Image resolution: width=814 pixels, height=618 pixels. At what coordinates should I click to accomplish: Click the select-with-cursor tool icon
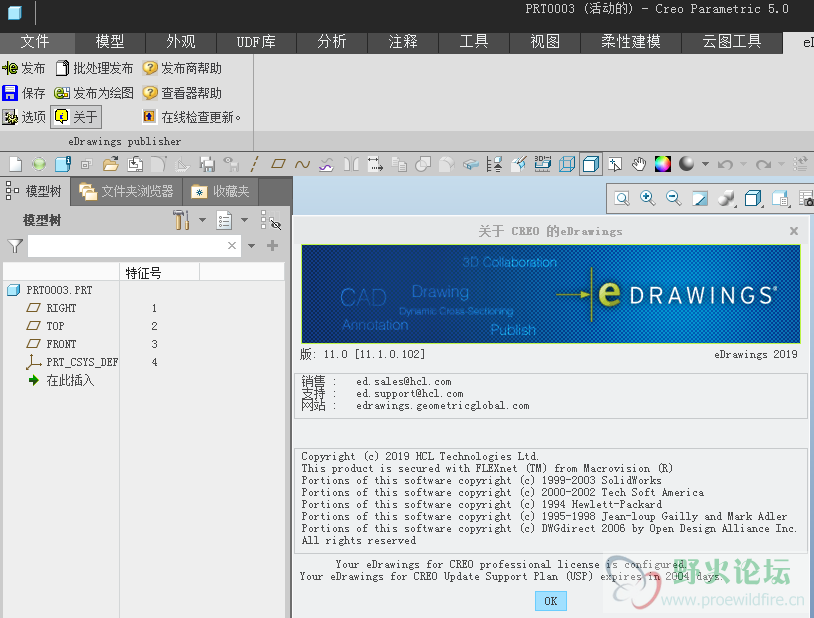[615, 164]
